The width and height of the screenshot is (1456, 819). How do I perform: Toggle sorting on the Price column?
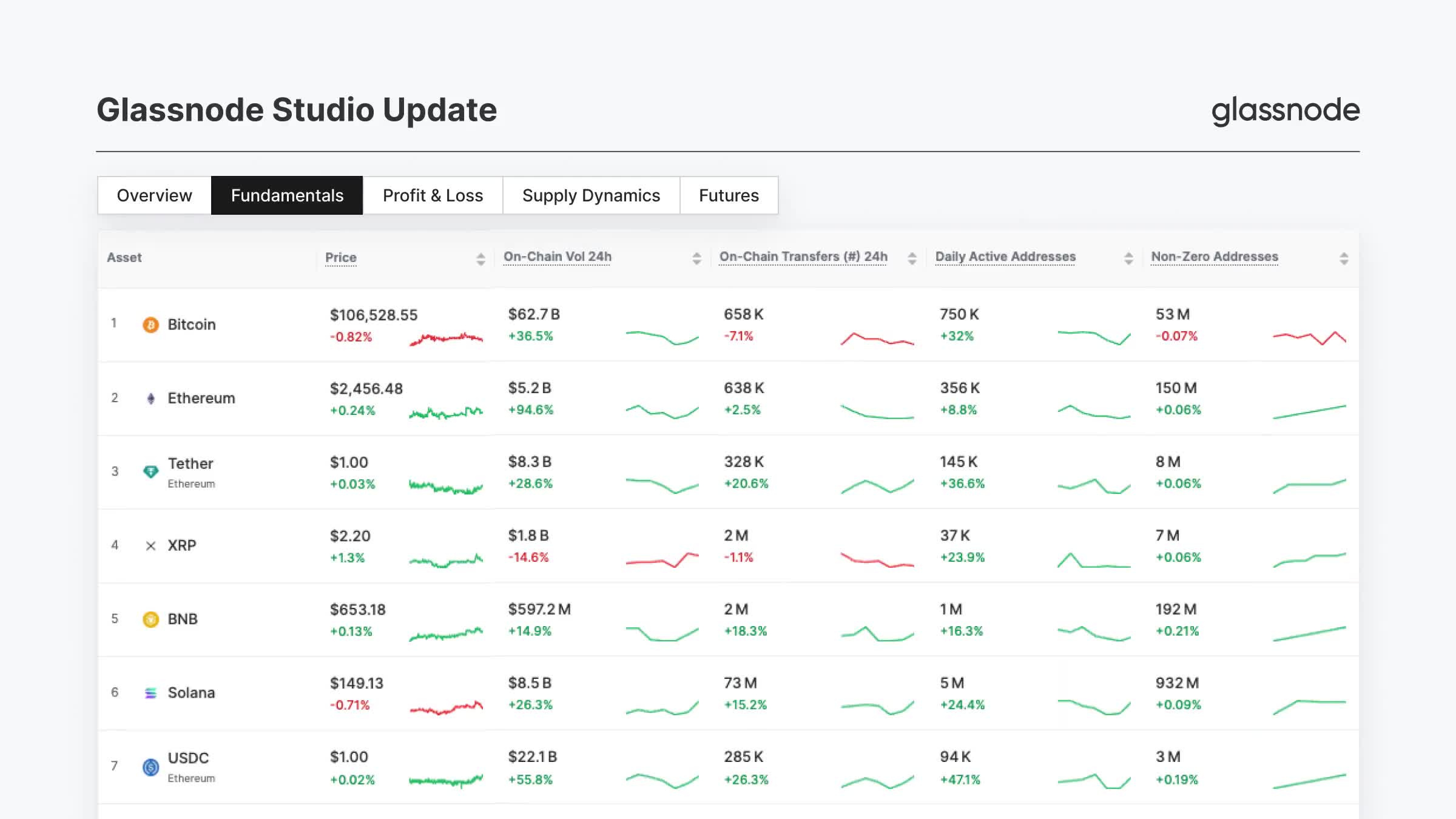480,257
